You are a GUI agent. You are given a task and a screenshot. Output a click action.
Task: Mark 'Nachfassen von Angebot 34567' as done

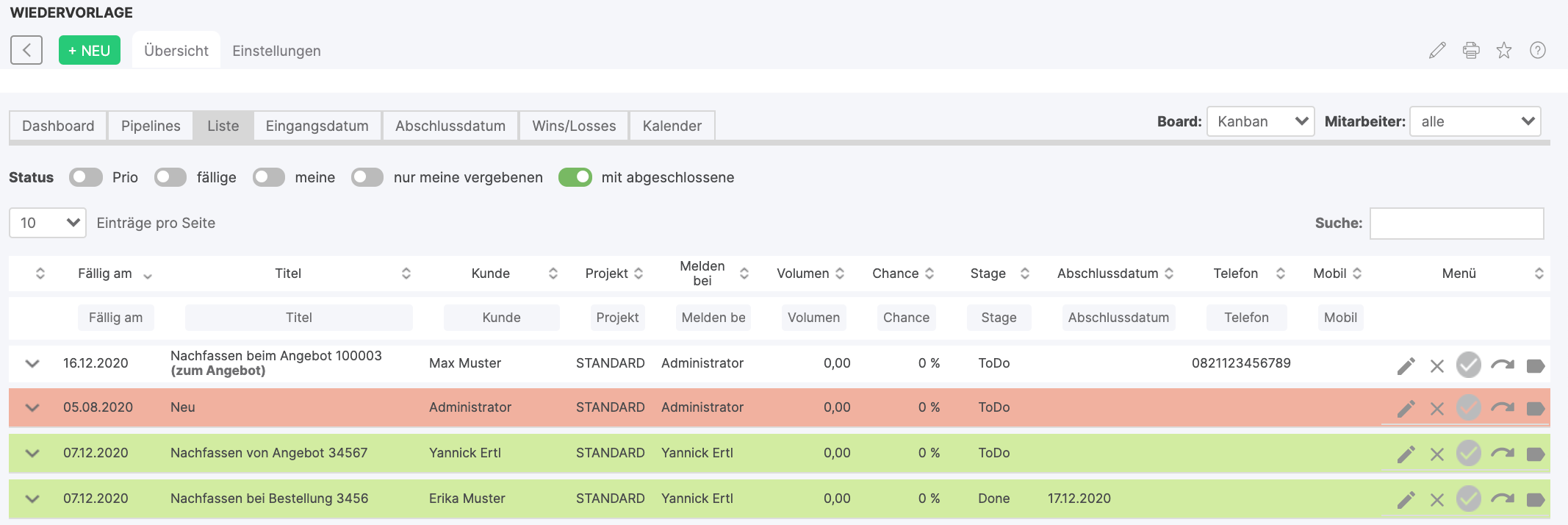pos(1469,454)
